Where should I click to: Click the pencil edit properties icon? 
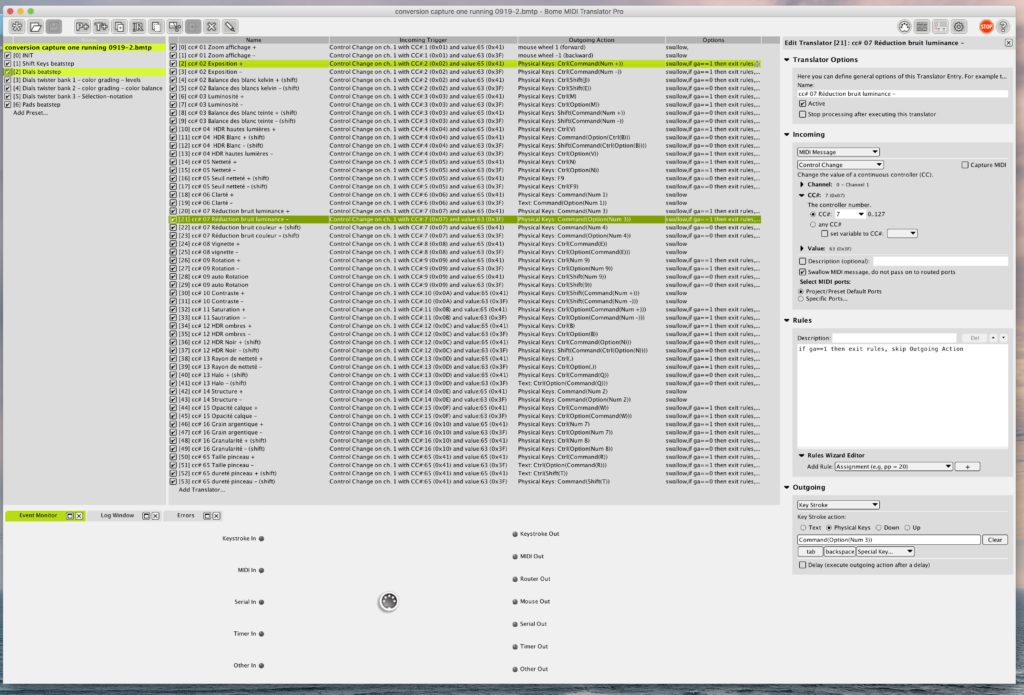[x=230, y=27]
